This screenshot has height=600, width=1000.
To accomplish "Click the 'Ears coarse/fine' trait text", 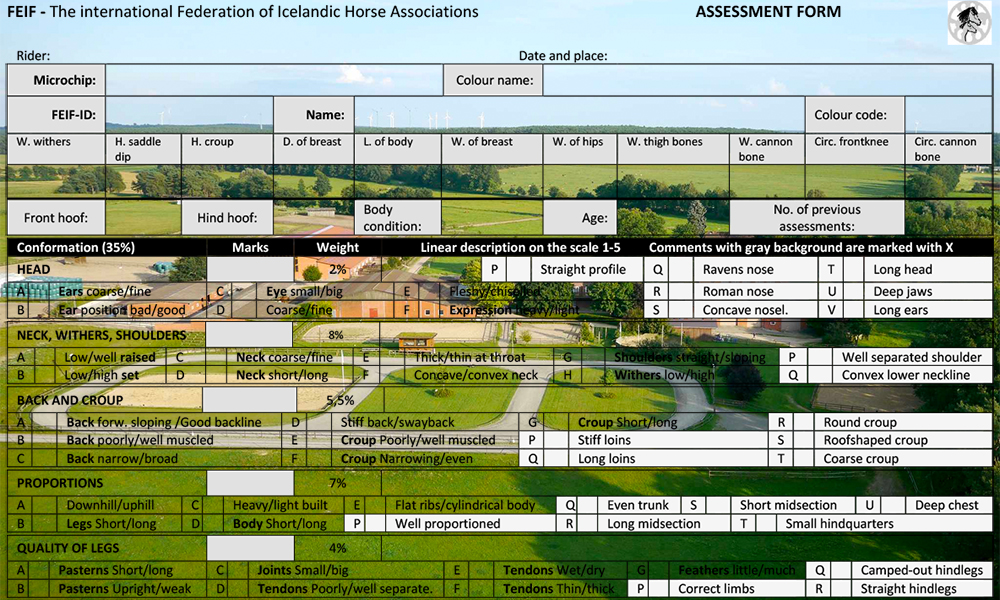I will [105, 291].
